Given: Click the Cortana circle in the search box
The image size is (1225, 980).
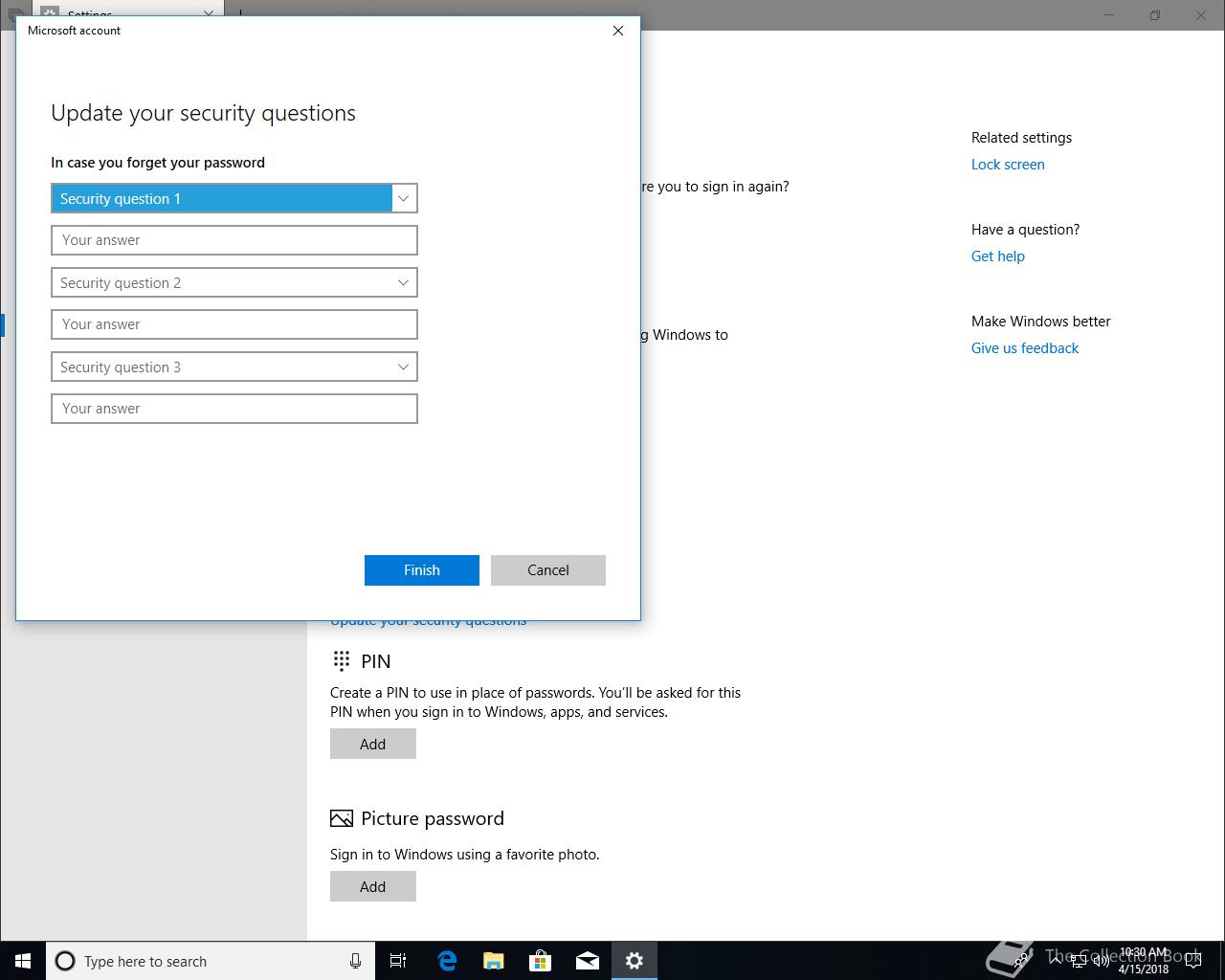Looking at the screenshot, I should [65, 961].
